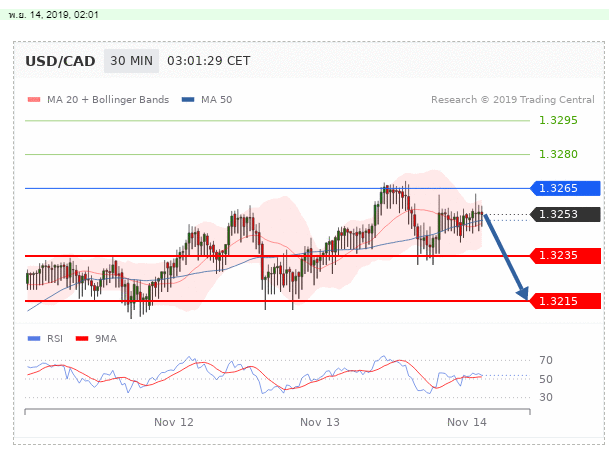Click the RSI legend label

coord(55,339)
